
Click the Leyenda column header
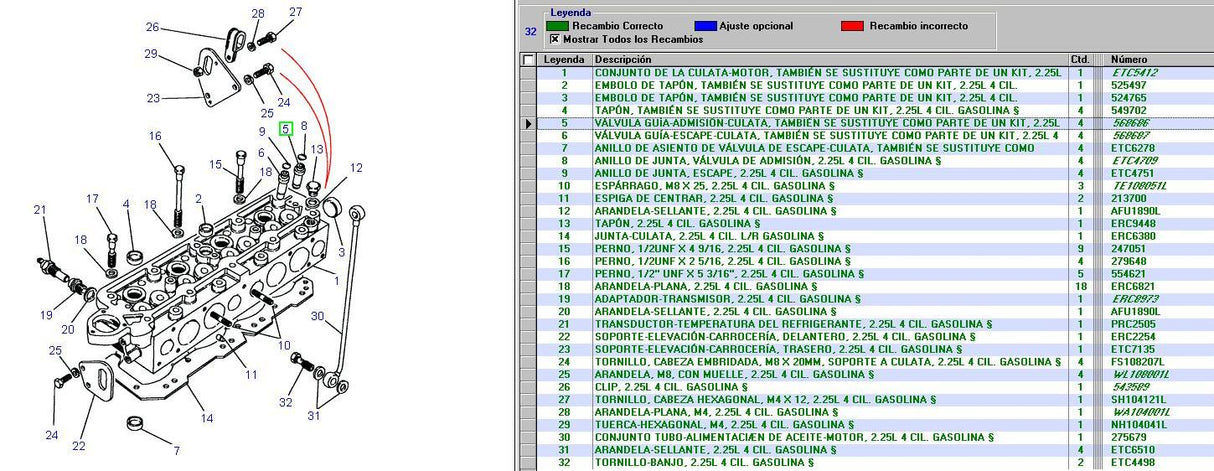(x=564, y=60)
